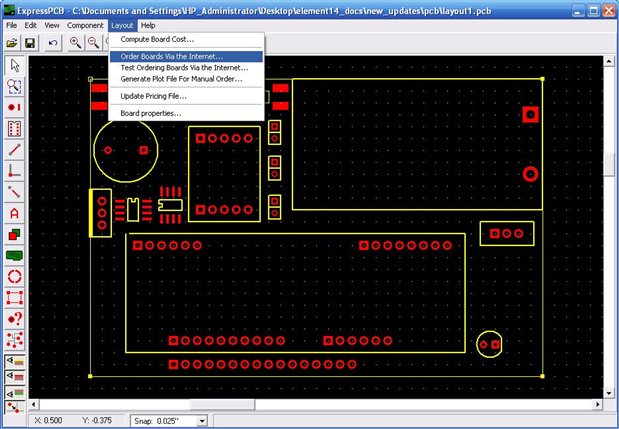Open the Snap grid size dropdown

pos(201,421)
